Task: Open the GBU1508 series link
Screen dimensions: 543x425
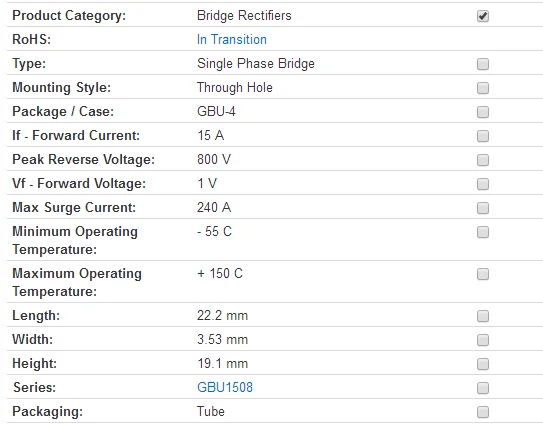Action: [225, 387]
